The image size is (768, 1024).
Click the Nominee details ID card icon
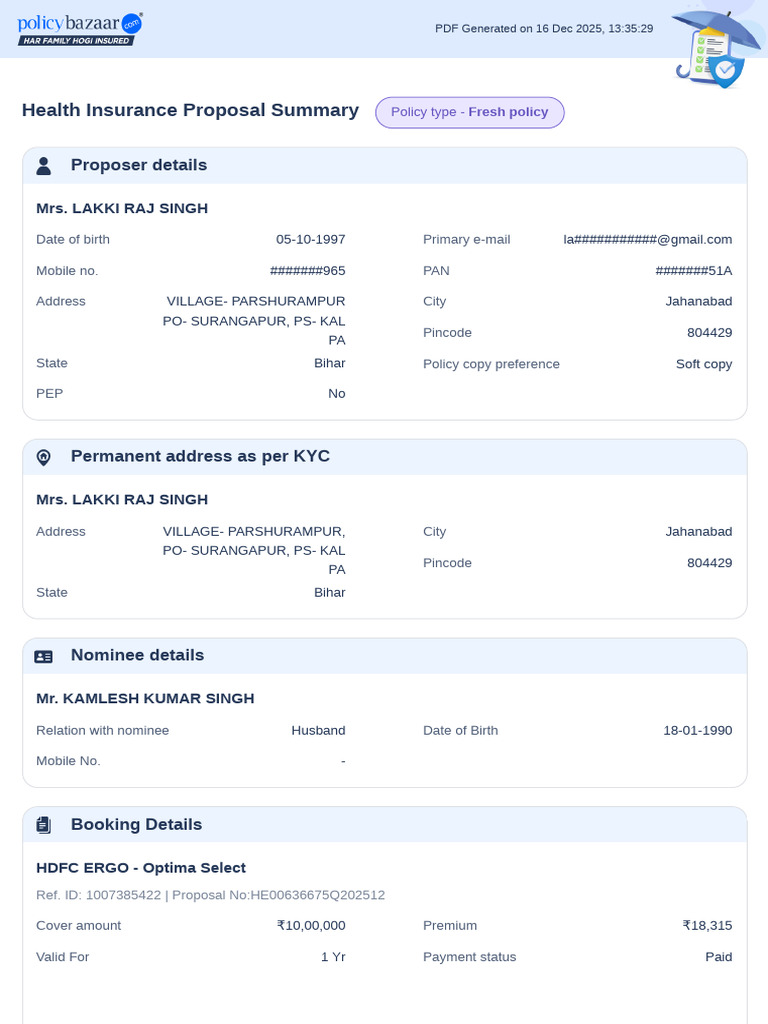(44, 656)
